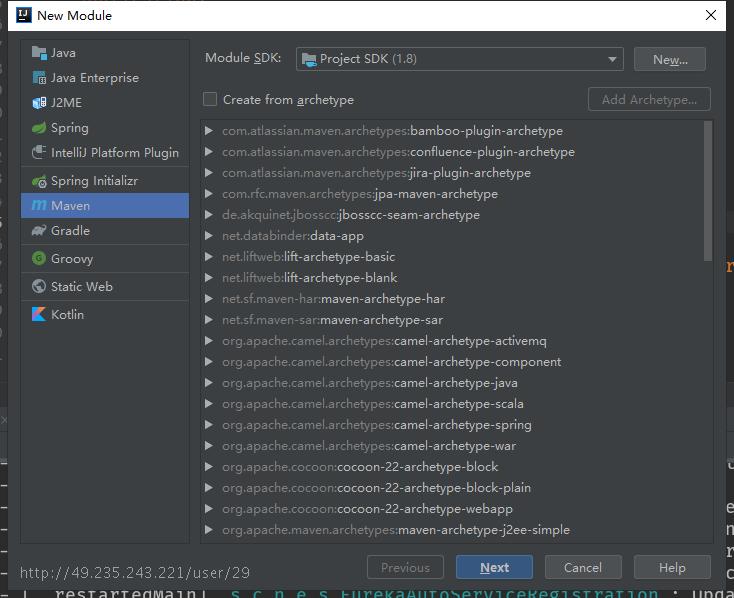Expand the camel-archetype-component node

(x=209, y=362)
